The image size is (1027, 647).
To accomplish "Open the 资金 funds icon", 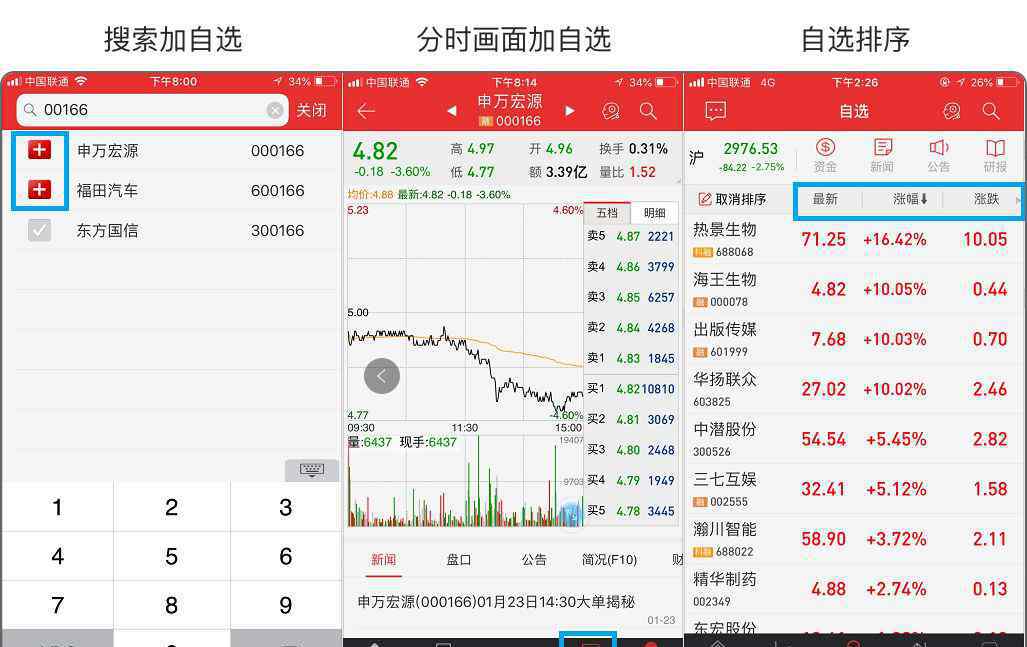I will tap(825, 156).
